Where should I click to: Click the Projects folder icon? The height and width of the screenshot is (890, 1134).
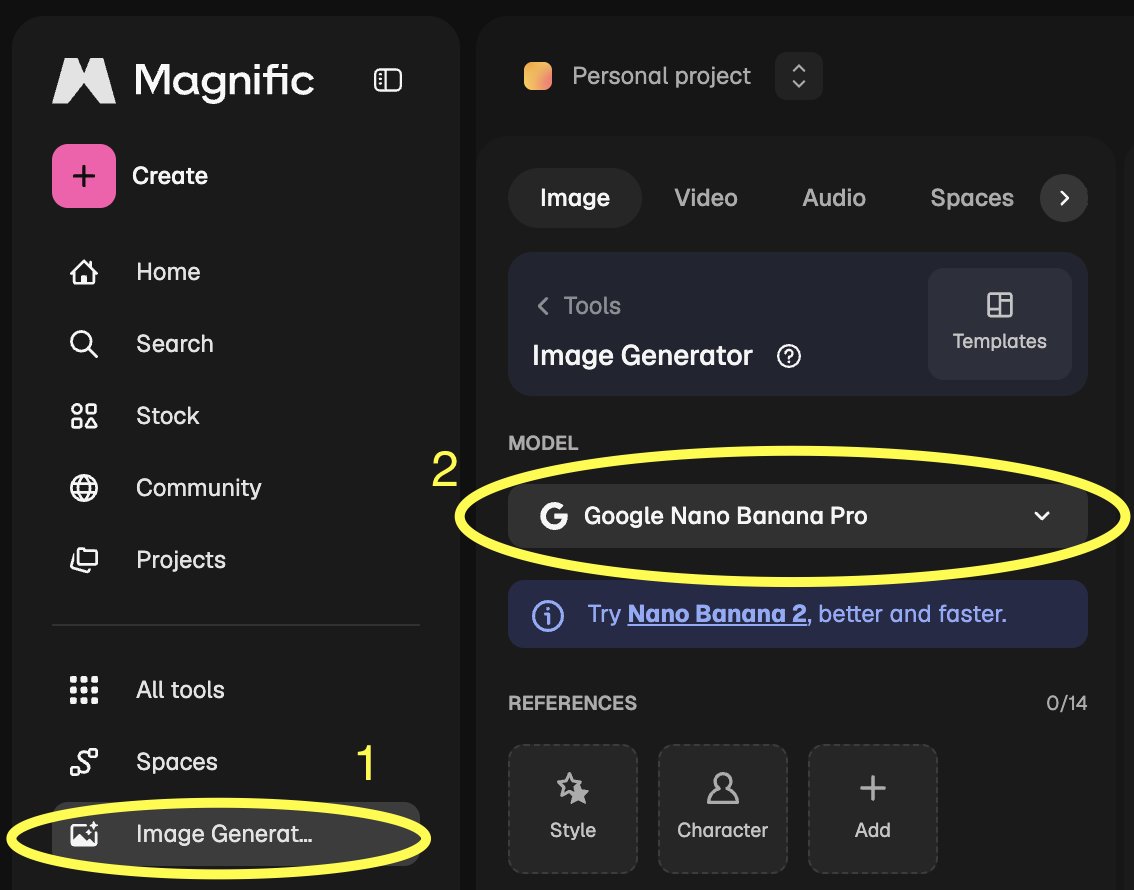(84, 560)
